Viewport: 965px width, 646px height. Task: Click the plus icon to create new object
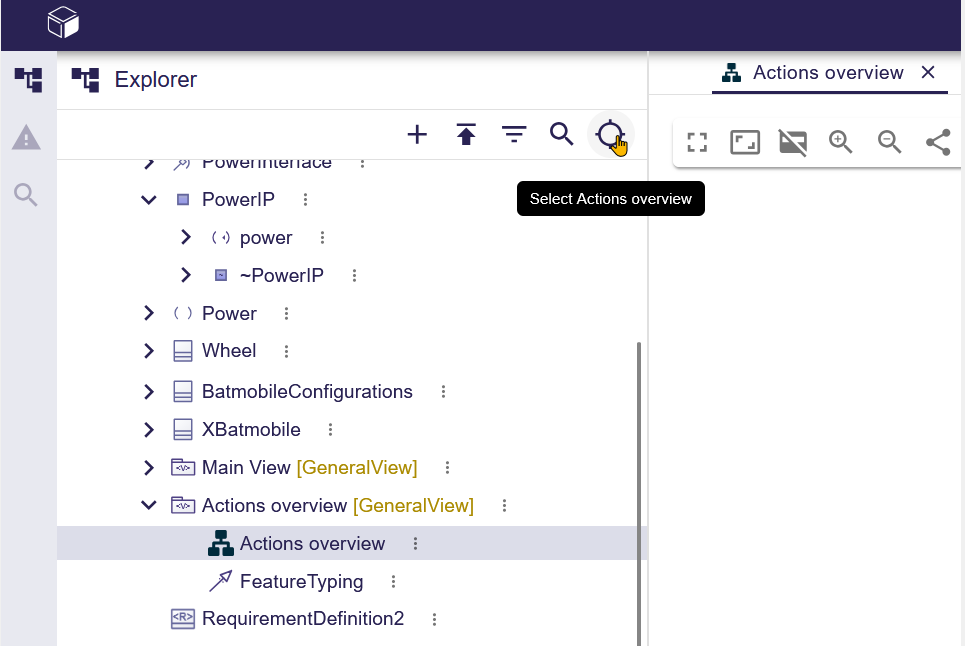[x=417, y=135]
